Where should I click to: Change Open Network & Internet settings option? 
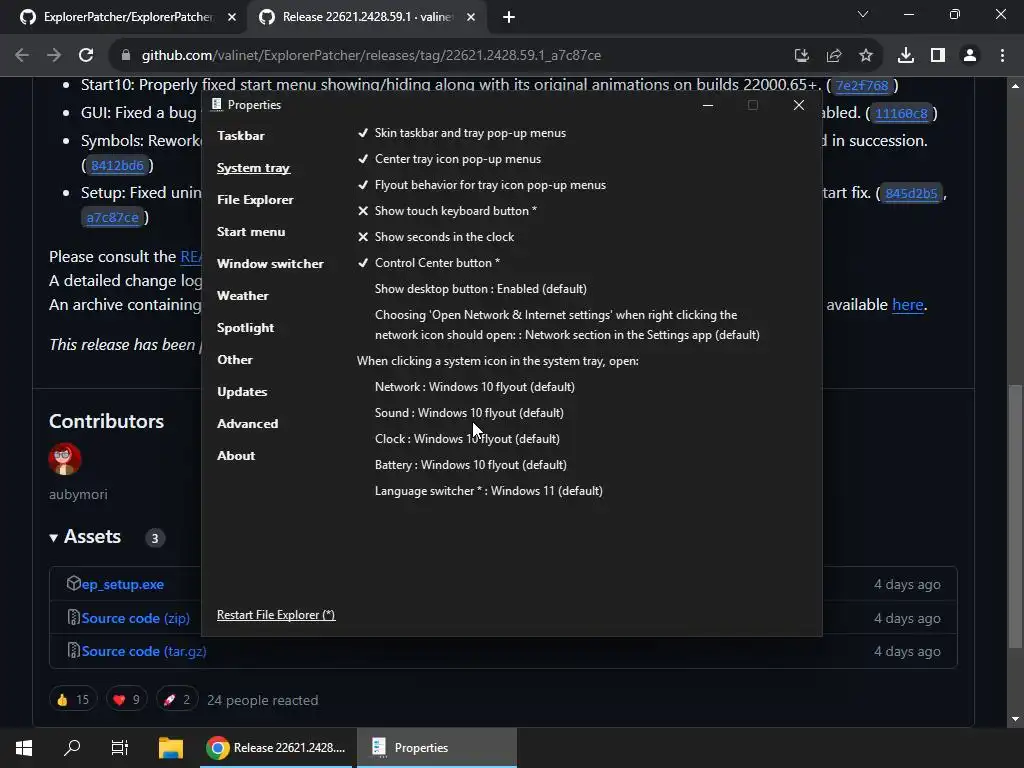coord(567,325)
